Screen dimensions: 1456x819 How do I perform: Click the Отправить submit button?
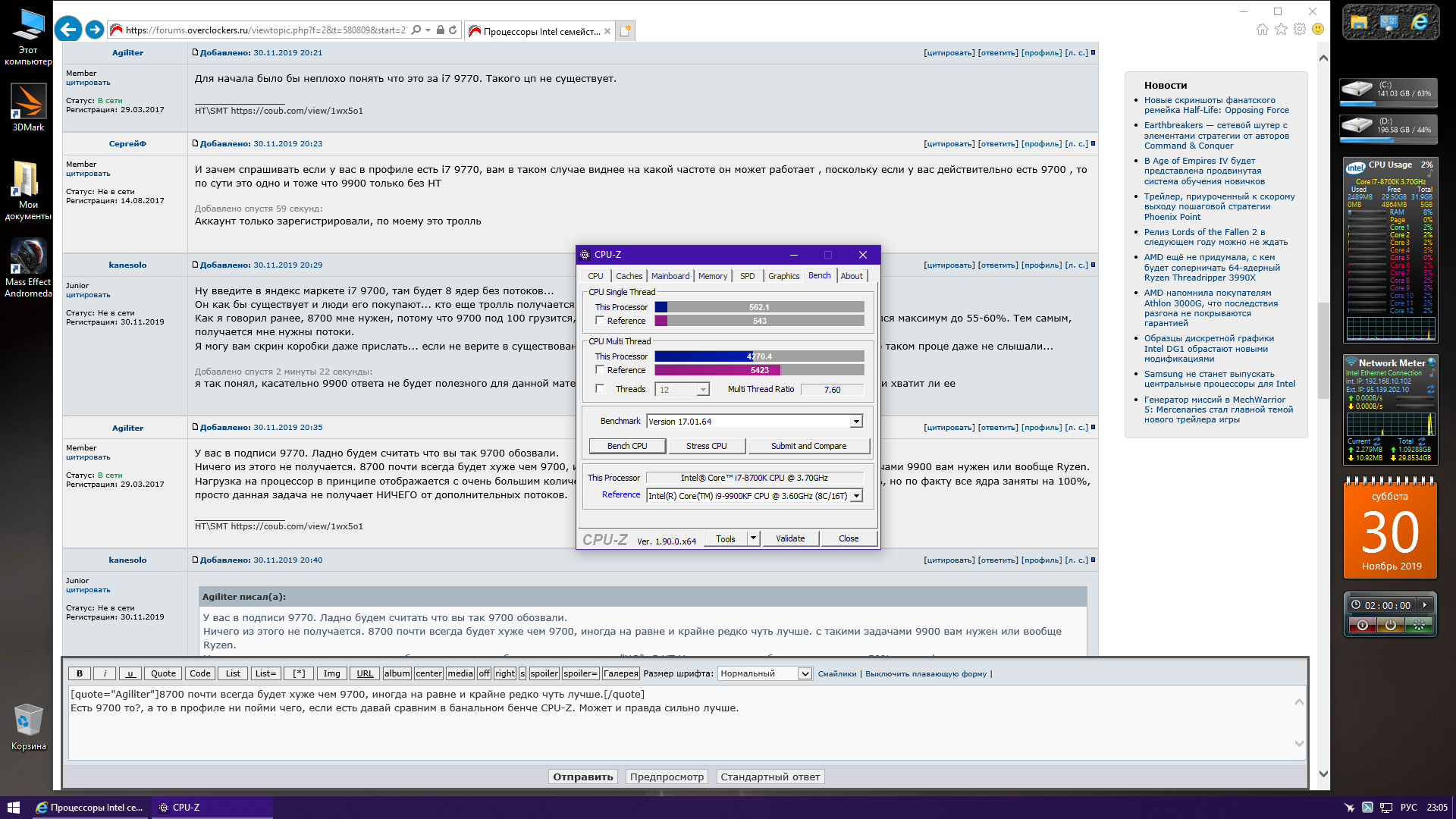pos(582,777)
